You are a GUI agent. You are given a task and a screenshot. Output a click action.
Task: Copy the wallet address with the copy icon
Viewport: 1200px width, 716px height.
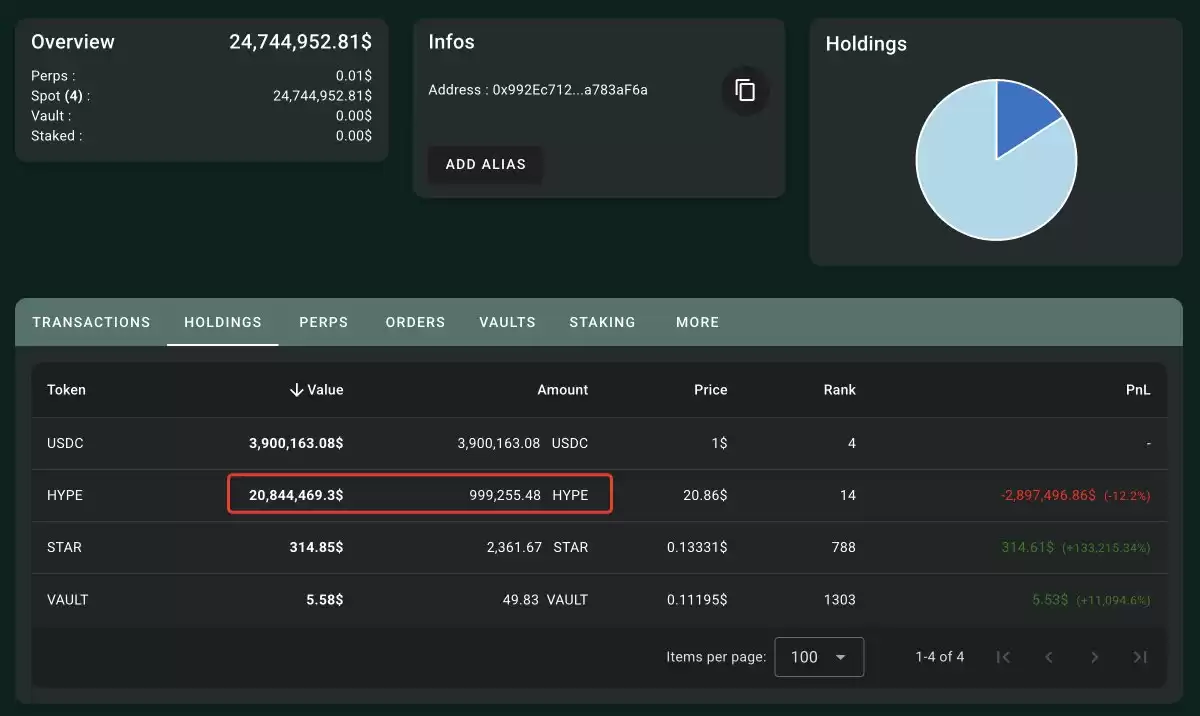(x=745, y=90)
